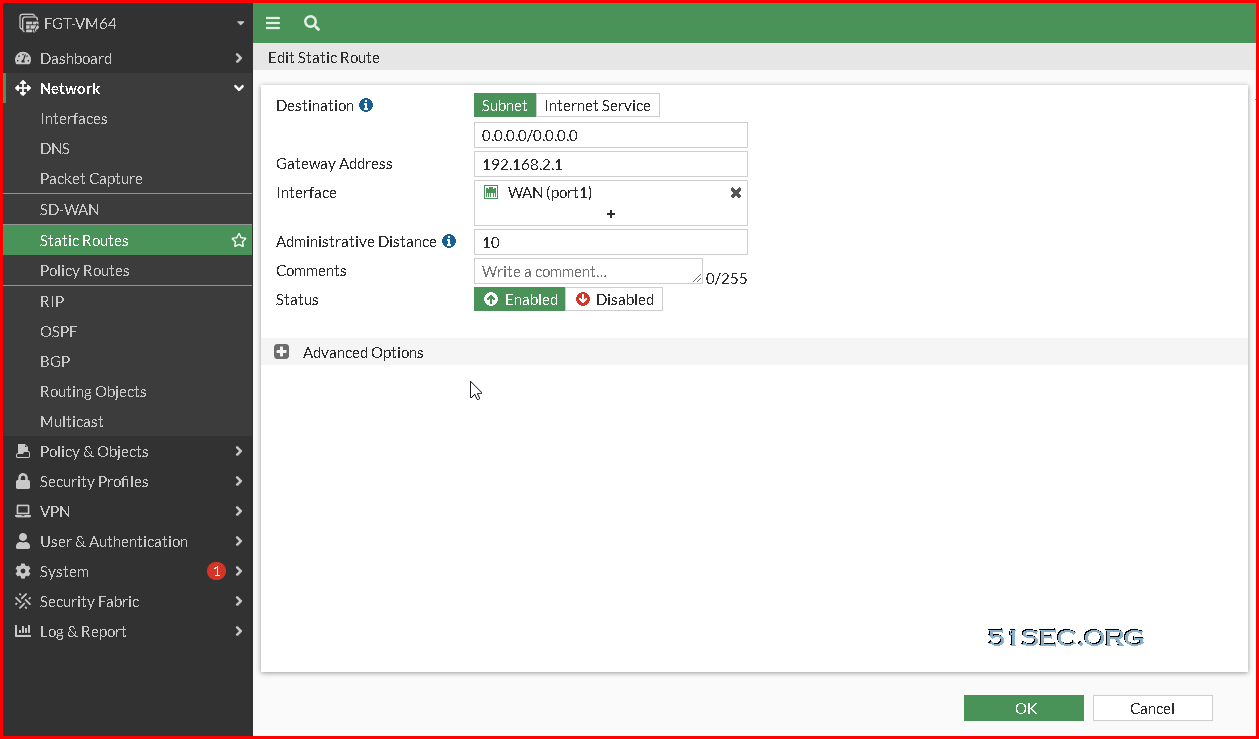Expand Policy & Objects chevron
1259x739 pixels.
pyautogui.click(x=239, y=451)
